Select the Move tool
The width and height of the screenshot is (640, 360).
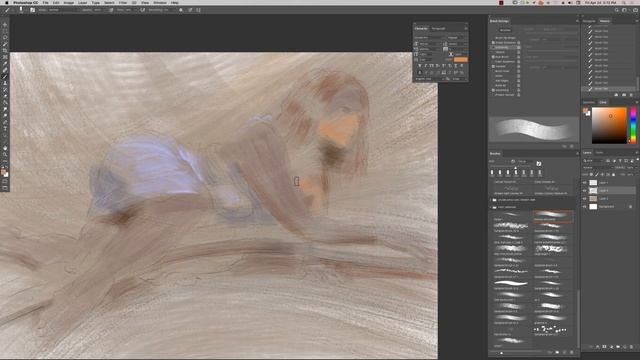(5, 24)
